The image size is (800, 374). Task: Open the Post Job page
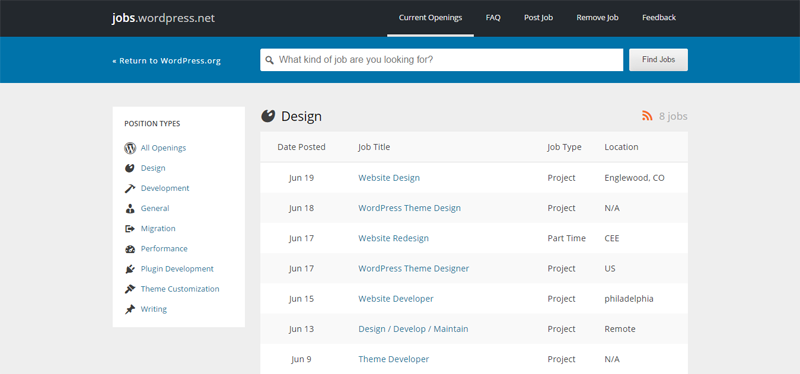click(x=538, y=17)
